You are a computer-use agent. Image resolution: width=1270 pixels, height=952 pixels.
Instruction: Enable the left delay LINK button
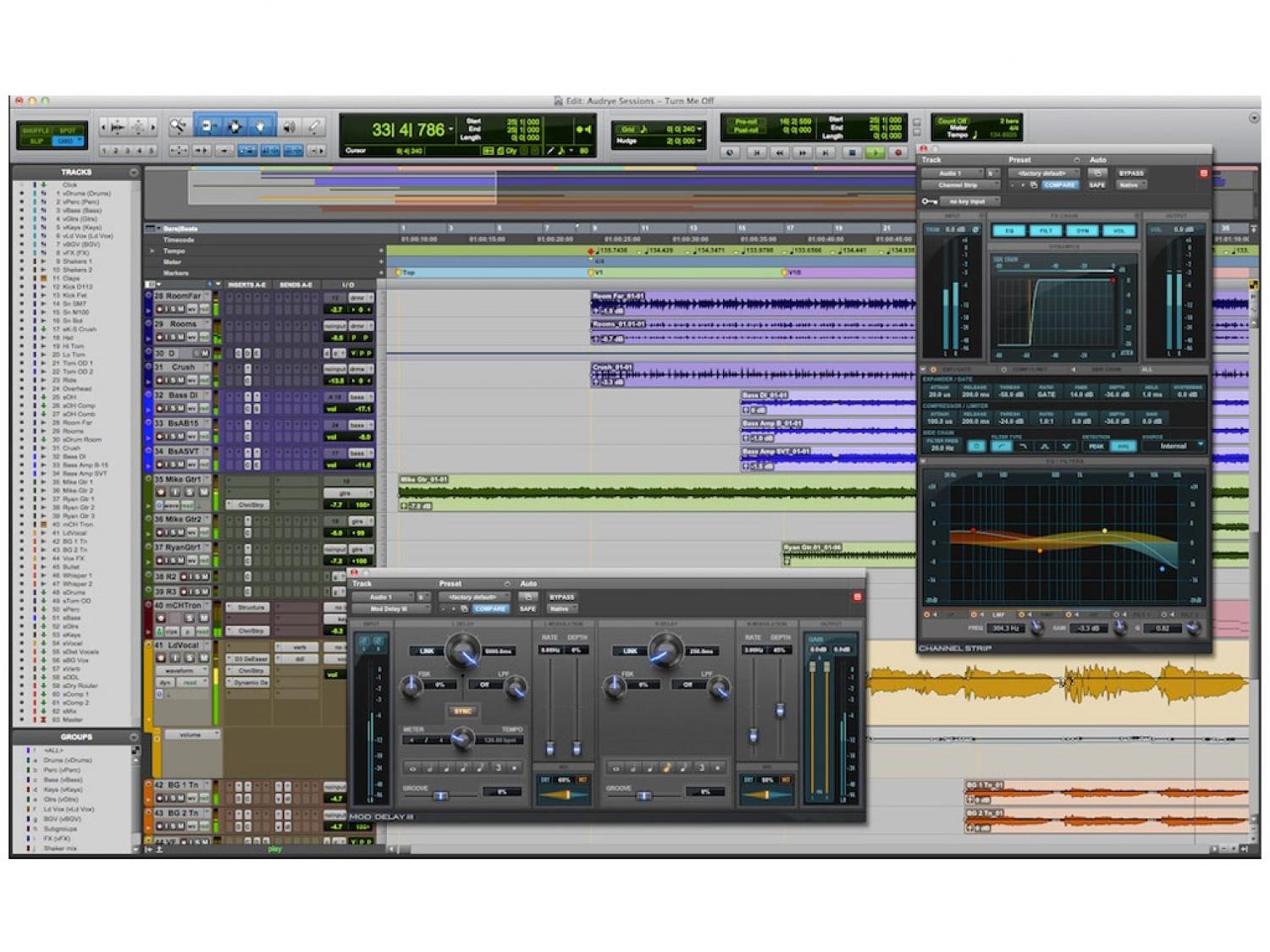coord(425,651)
